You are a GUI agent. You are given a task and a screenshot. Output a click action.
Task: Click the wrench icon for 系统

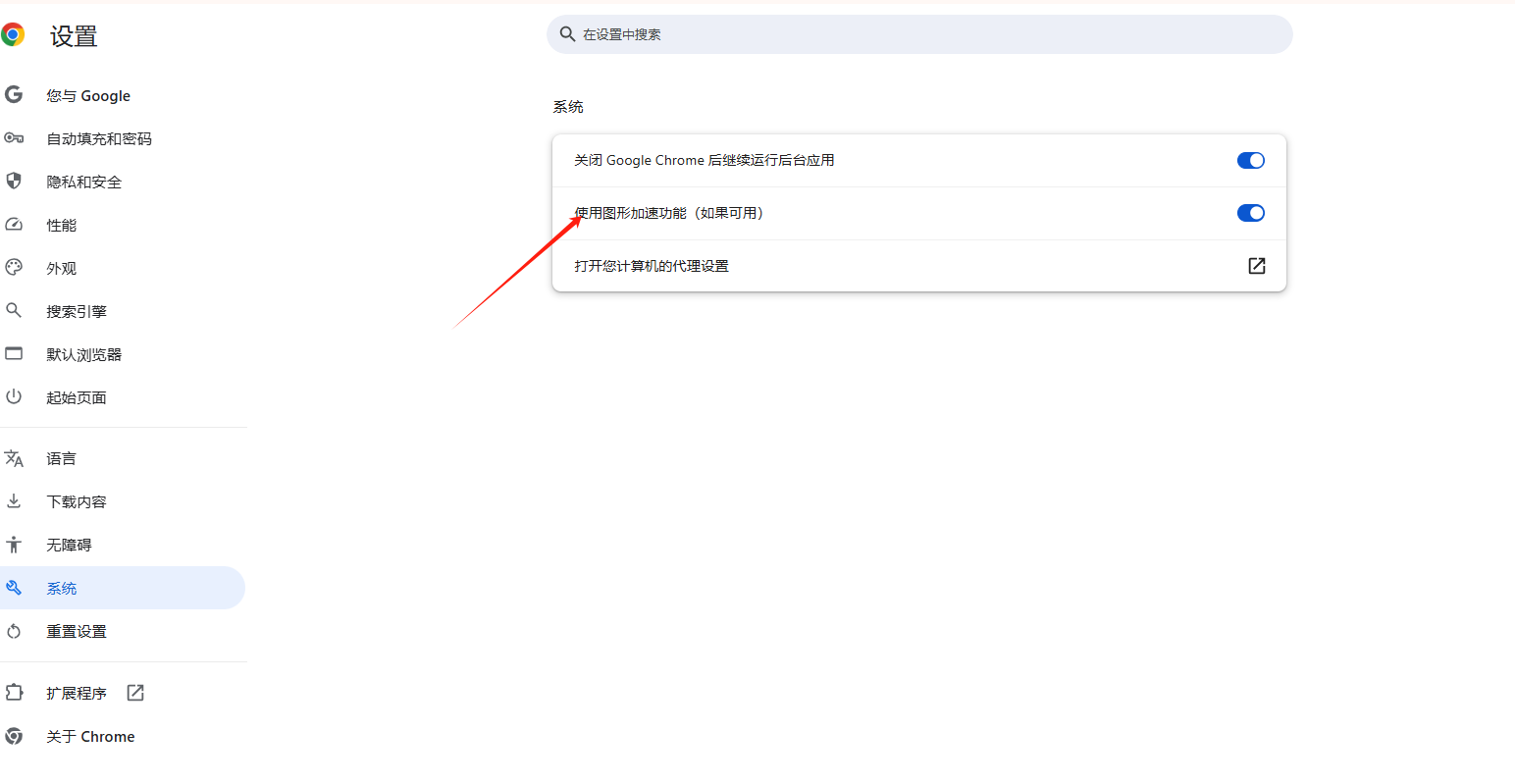tap(14, 588)
